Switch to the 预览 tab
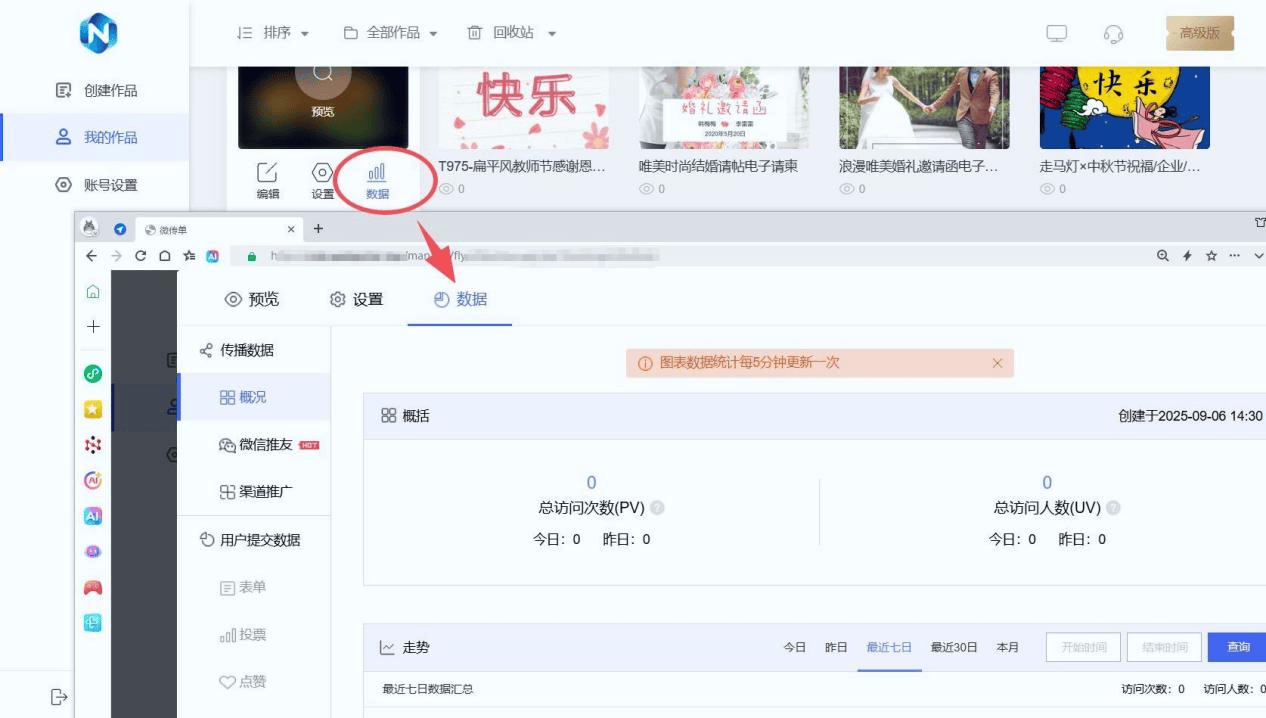 [252, 299]
